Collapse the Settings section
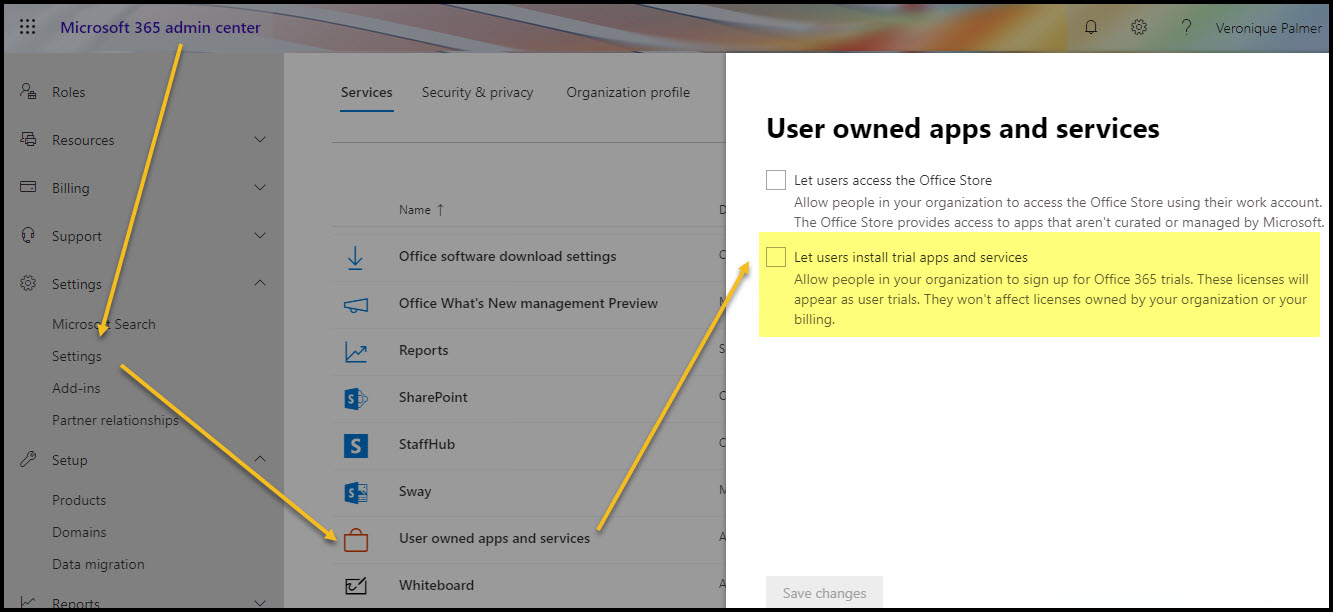Image resolution: width=1333 pixels, height=612 pixels. click(259, 283)
